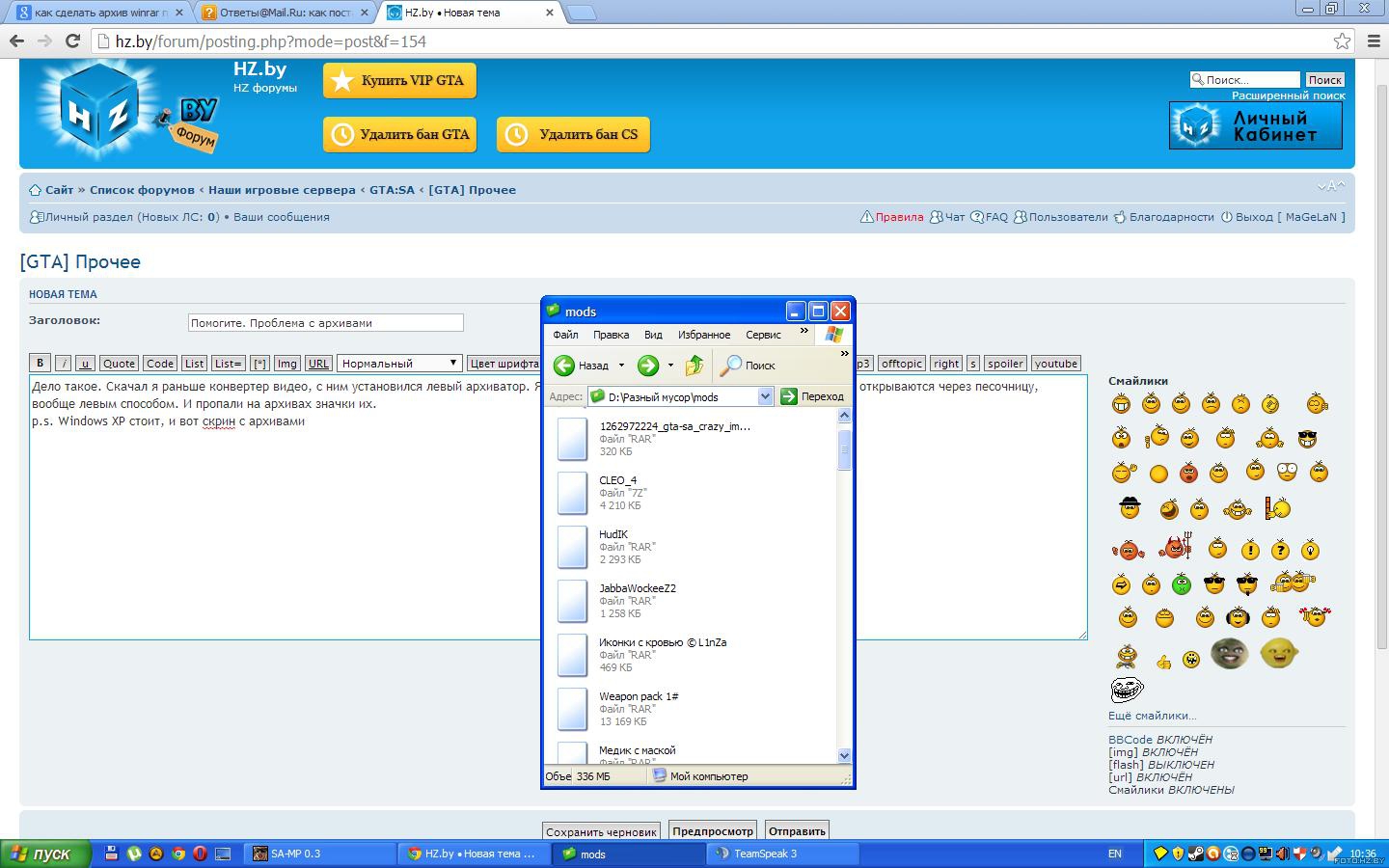This screenshot has height=868, width=1389.
Task: Click the underline u formatting button
Action: pos(85,364)
